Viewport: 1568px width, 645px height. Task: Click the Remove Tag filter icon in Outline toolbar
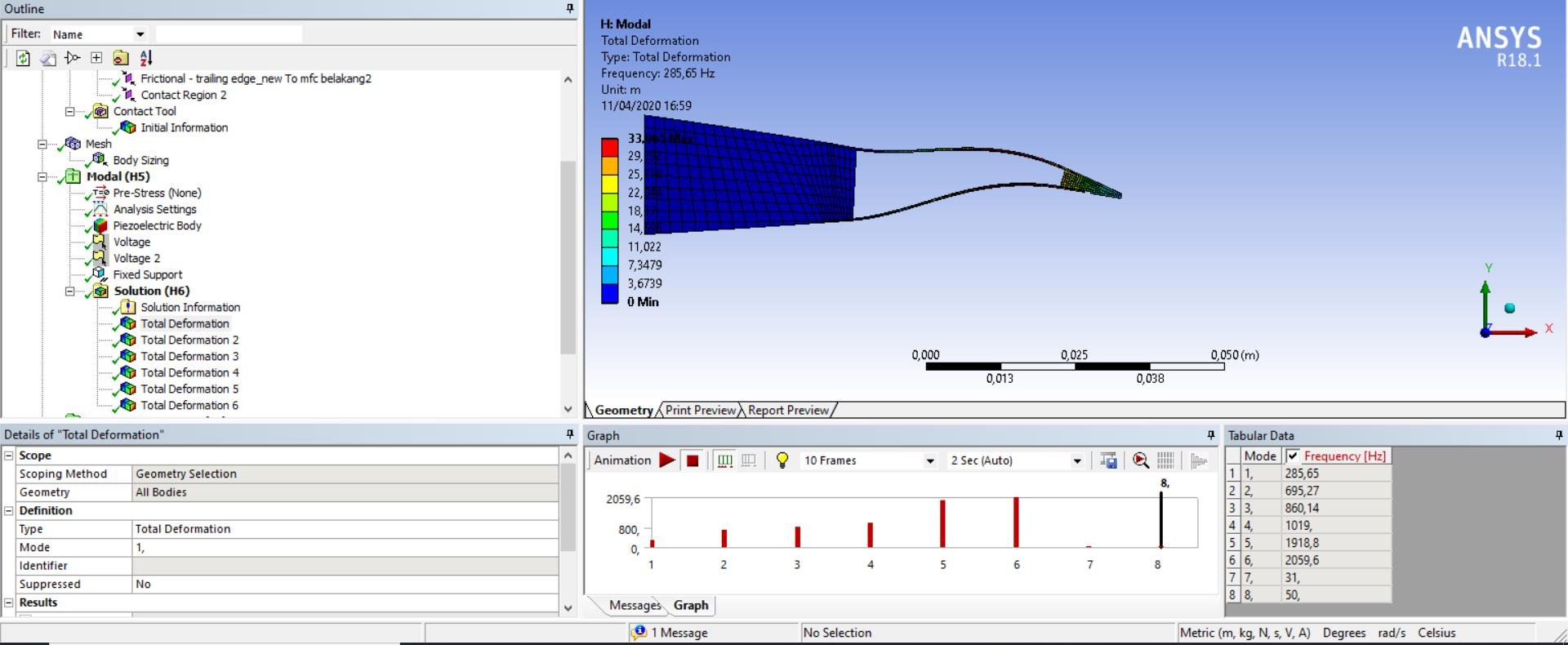pos(73,58)
